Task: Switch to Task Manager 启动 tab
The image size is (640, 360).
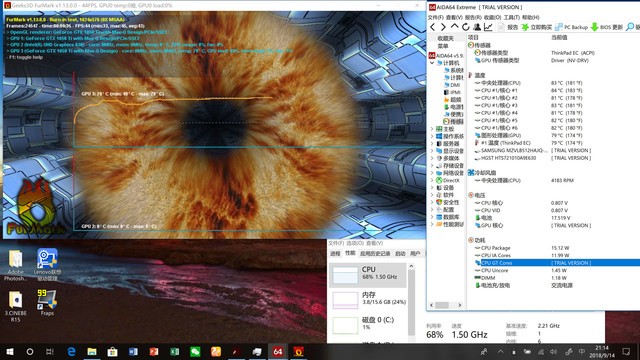Action: tap(400, 253)
